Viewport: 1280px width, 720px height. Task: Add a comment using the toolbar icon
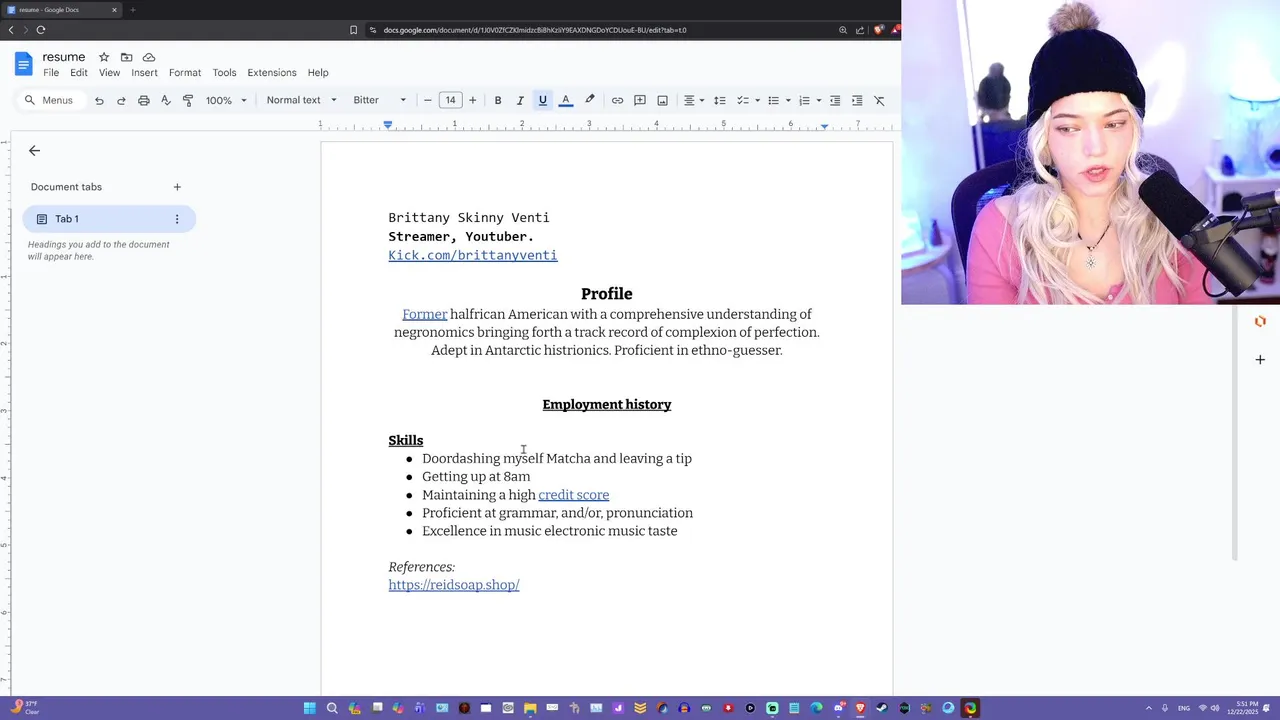[x=640, y=100]
